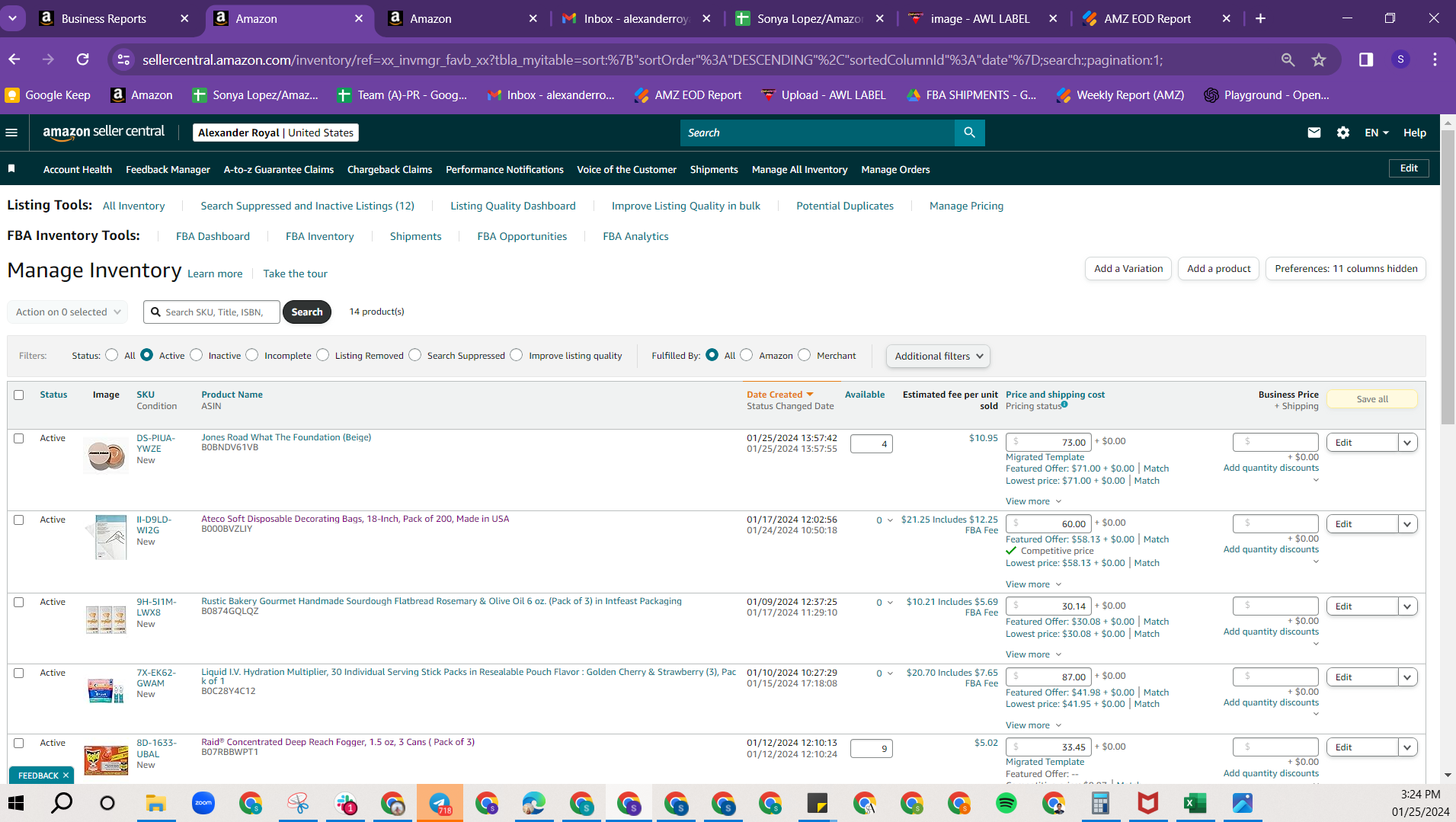Open Playground - OpenAI bookmark

[x=1266, y=95]
